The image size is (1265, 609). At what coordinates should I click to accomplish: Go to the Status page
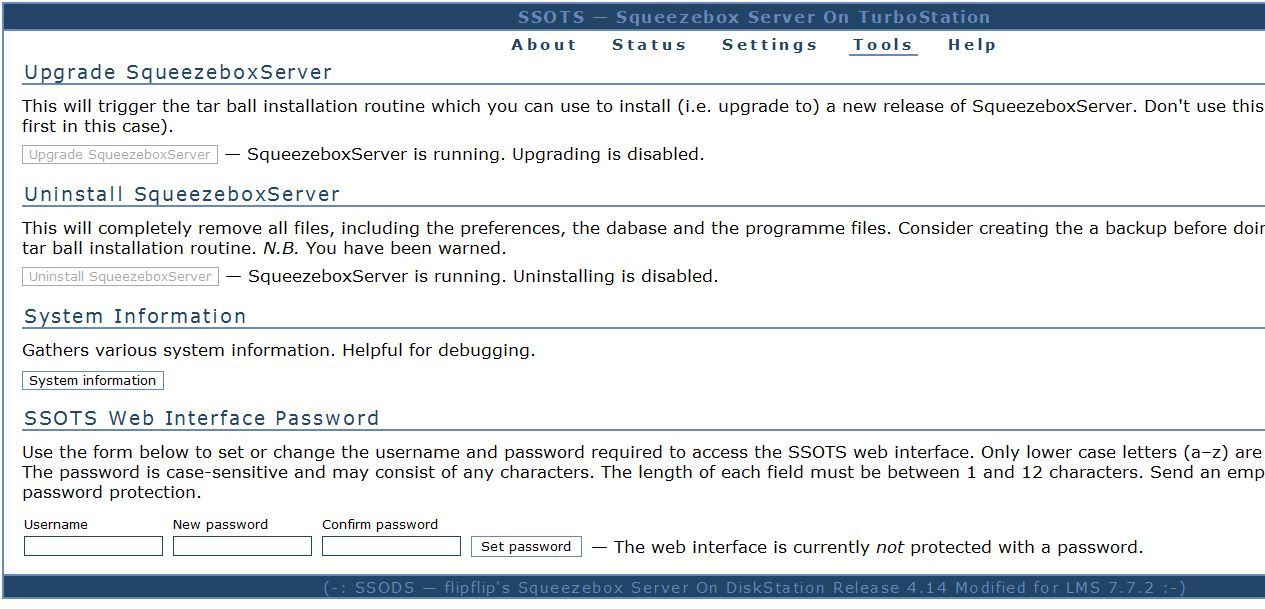[649, 45]
